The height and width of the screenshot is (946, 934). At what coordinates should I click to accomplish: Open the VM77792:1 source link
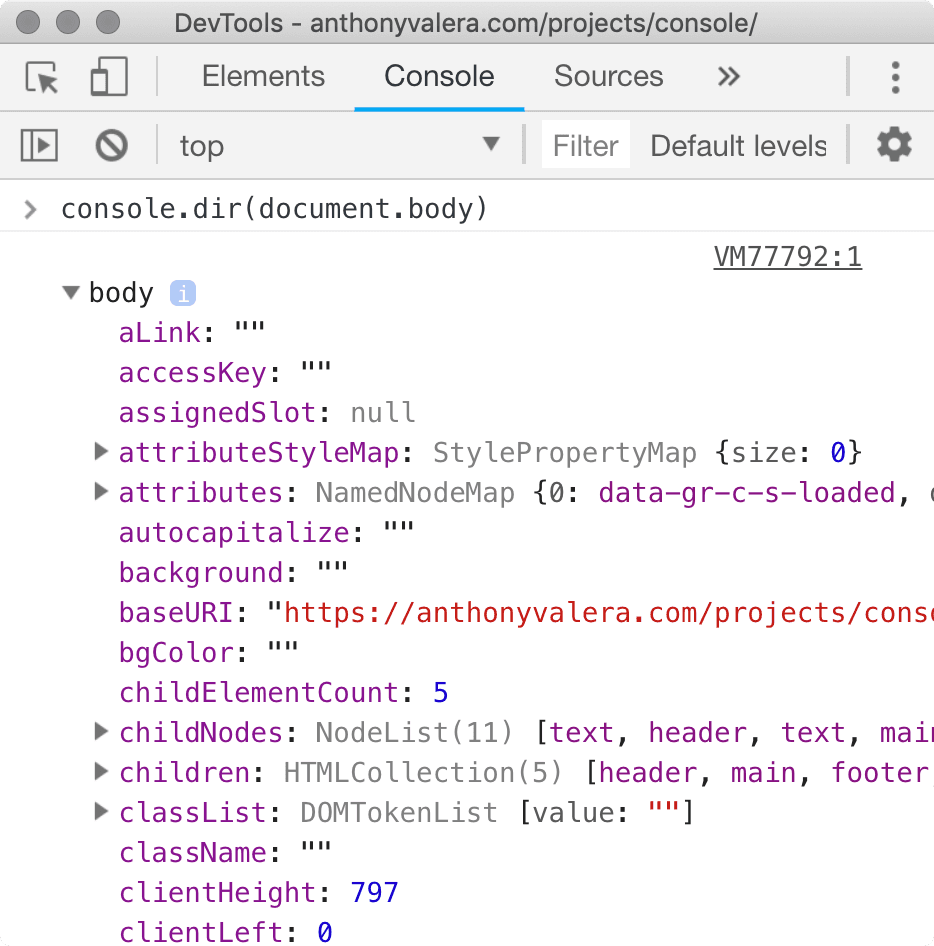tap(787, 257)
